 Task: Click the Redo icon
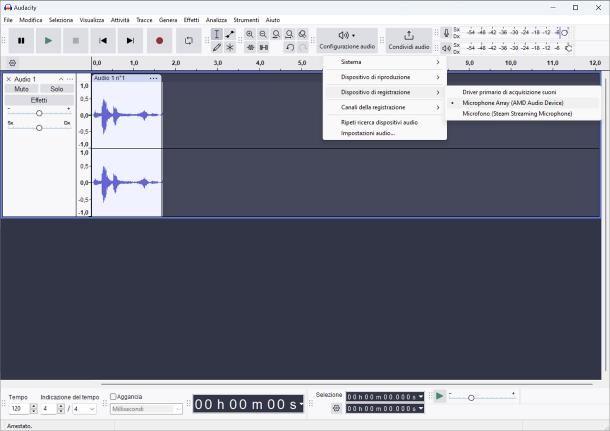pyautogui.click(x=303, y=47)
